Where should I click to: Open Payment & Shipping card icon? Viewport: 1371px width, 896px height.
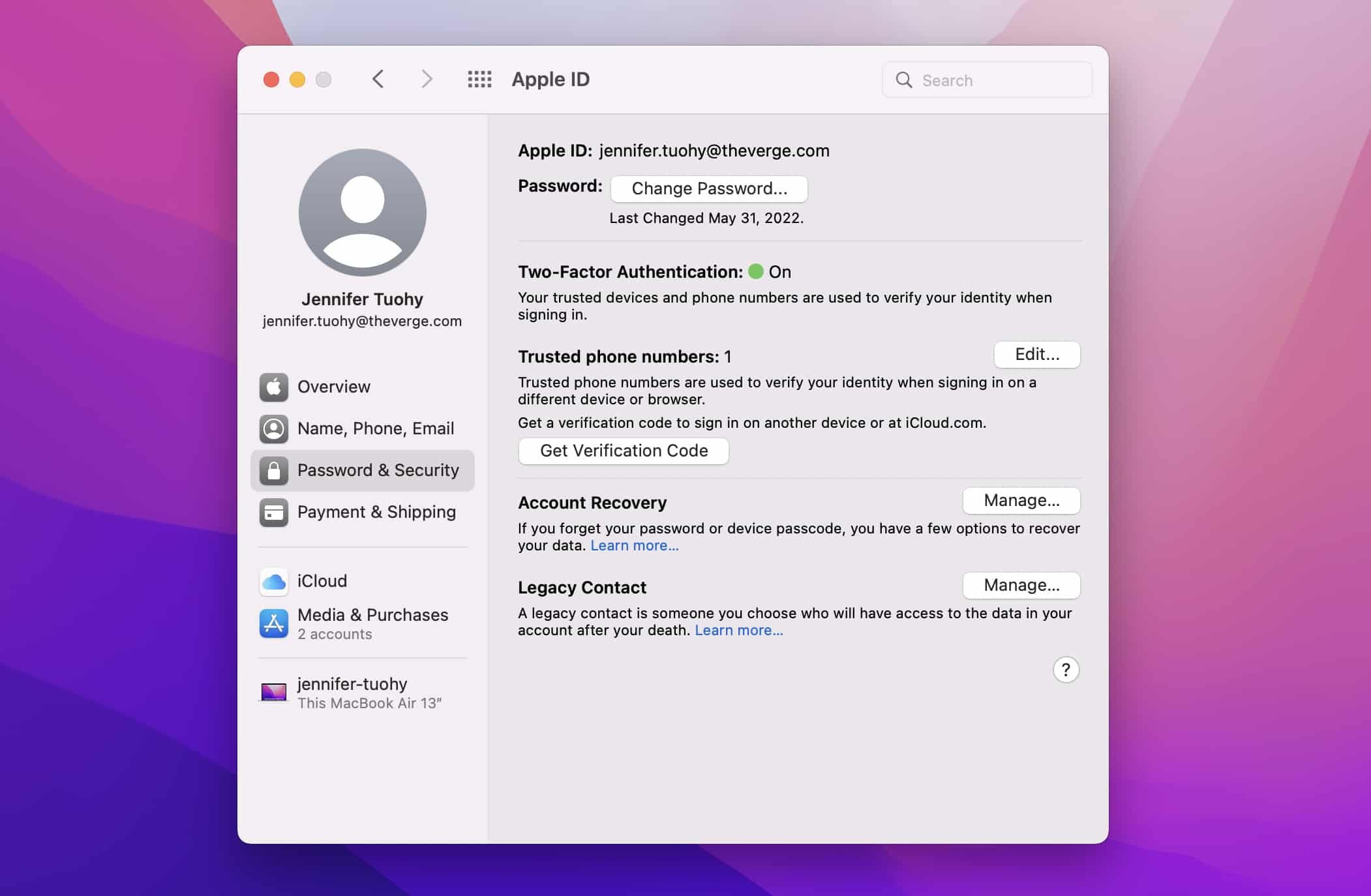point(273,512)
